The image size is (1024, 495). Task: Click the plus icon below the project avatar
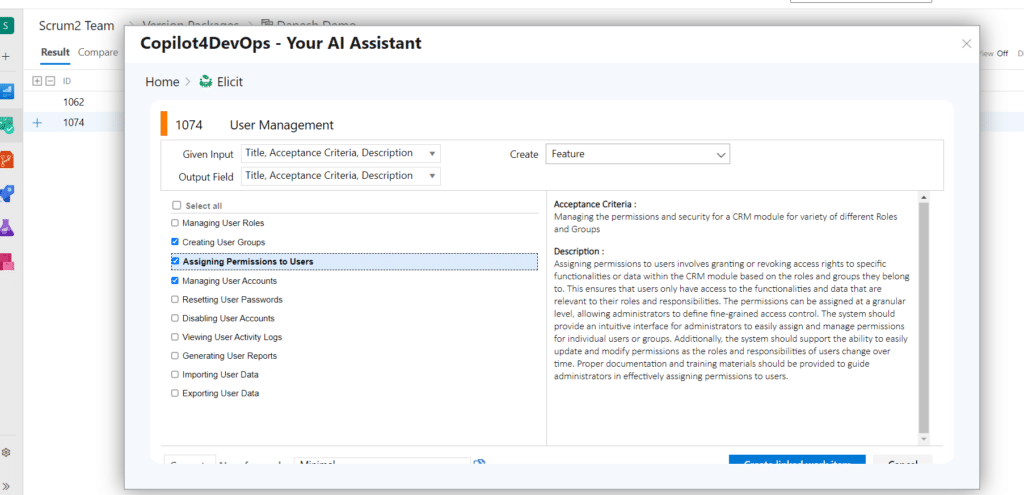pyautogui.click(x=6, y=57)
